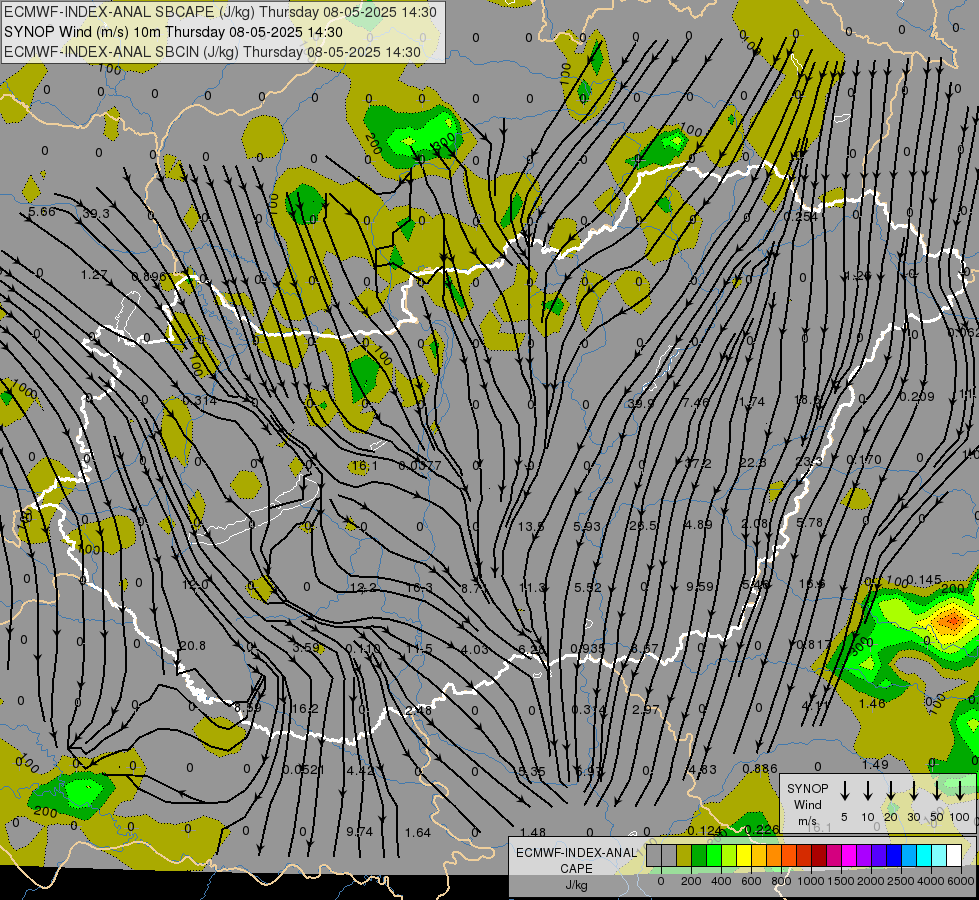Click the 39.3 value on the map

click(x=96, y=214)
